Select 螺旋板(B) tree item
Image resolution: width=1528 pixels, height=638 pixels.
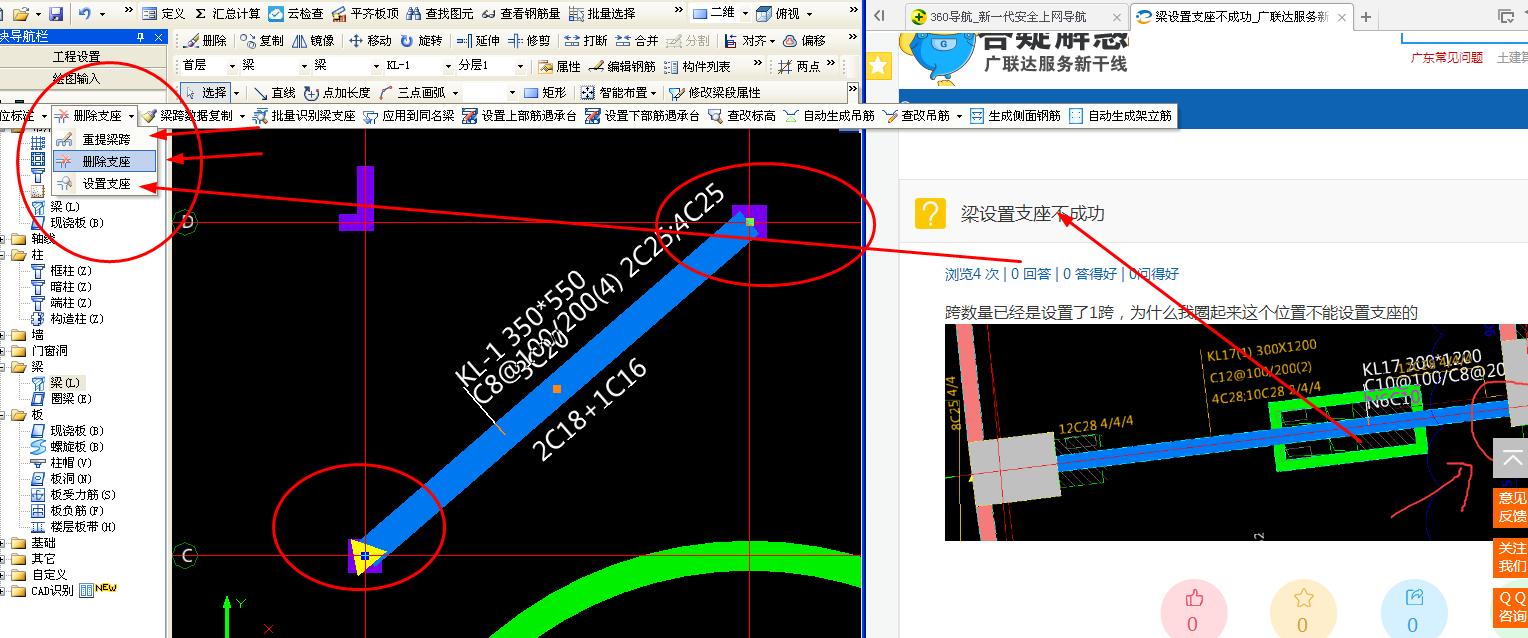(x=67, y=446)
